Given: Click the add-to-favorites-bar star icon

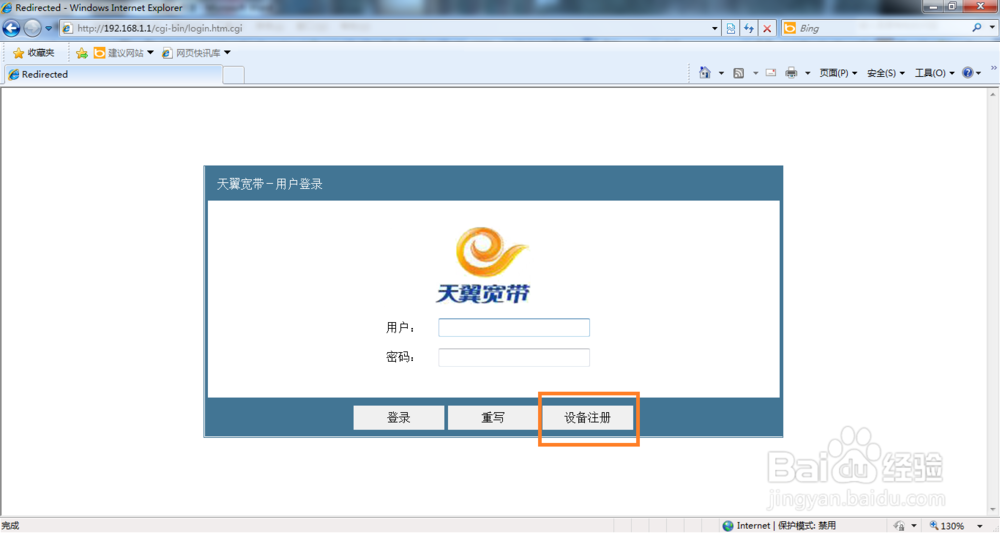Looking at the screenshot, I should point(82,53).
